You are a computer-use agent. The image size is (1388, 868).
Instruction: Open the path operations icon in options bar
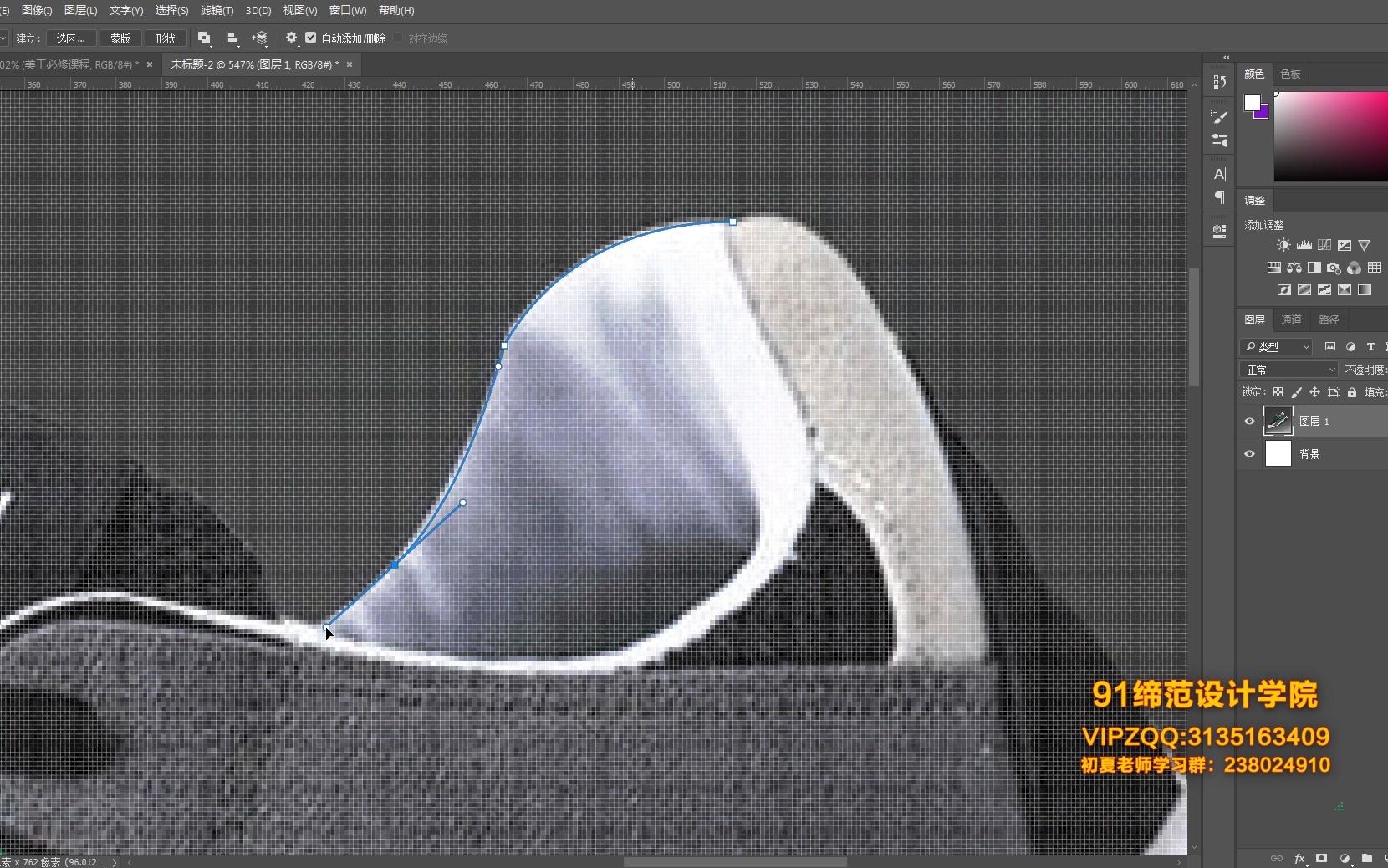tap(204, 38)
